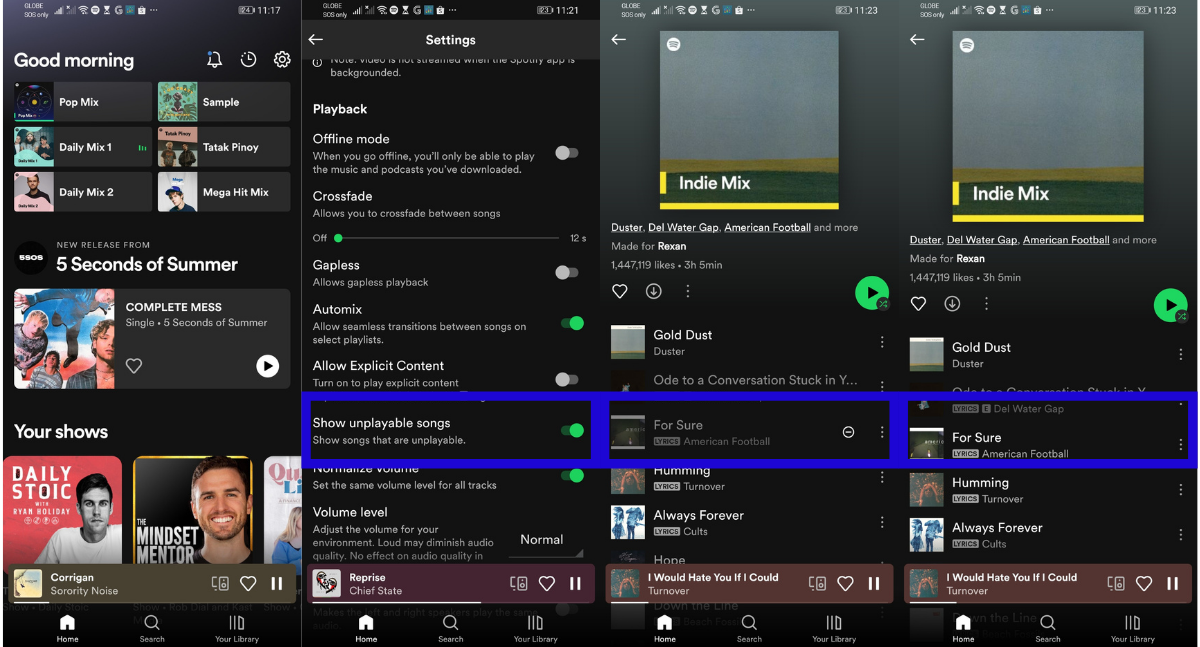The image size is (1200, 647).
Task: Enable Allow Explicit Content
Action: [x=567, y=379]
